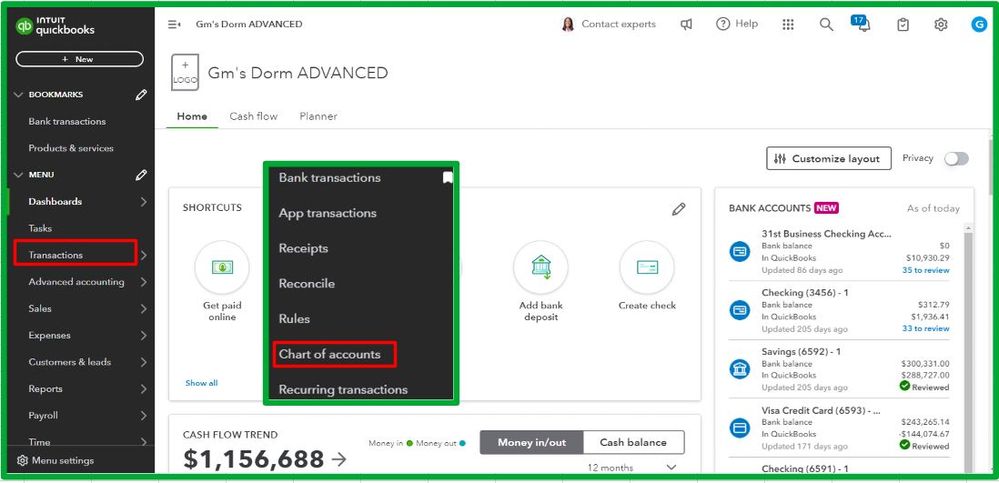Click the Savings (6592) - 1 bank icon
This screenshot has height=483, width=999.
point(740,369)
